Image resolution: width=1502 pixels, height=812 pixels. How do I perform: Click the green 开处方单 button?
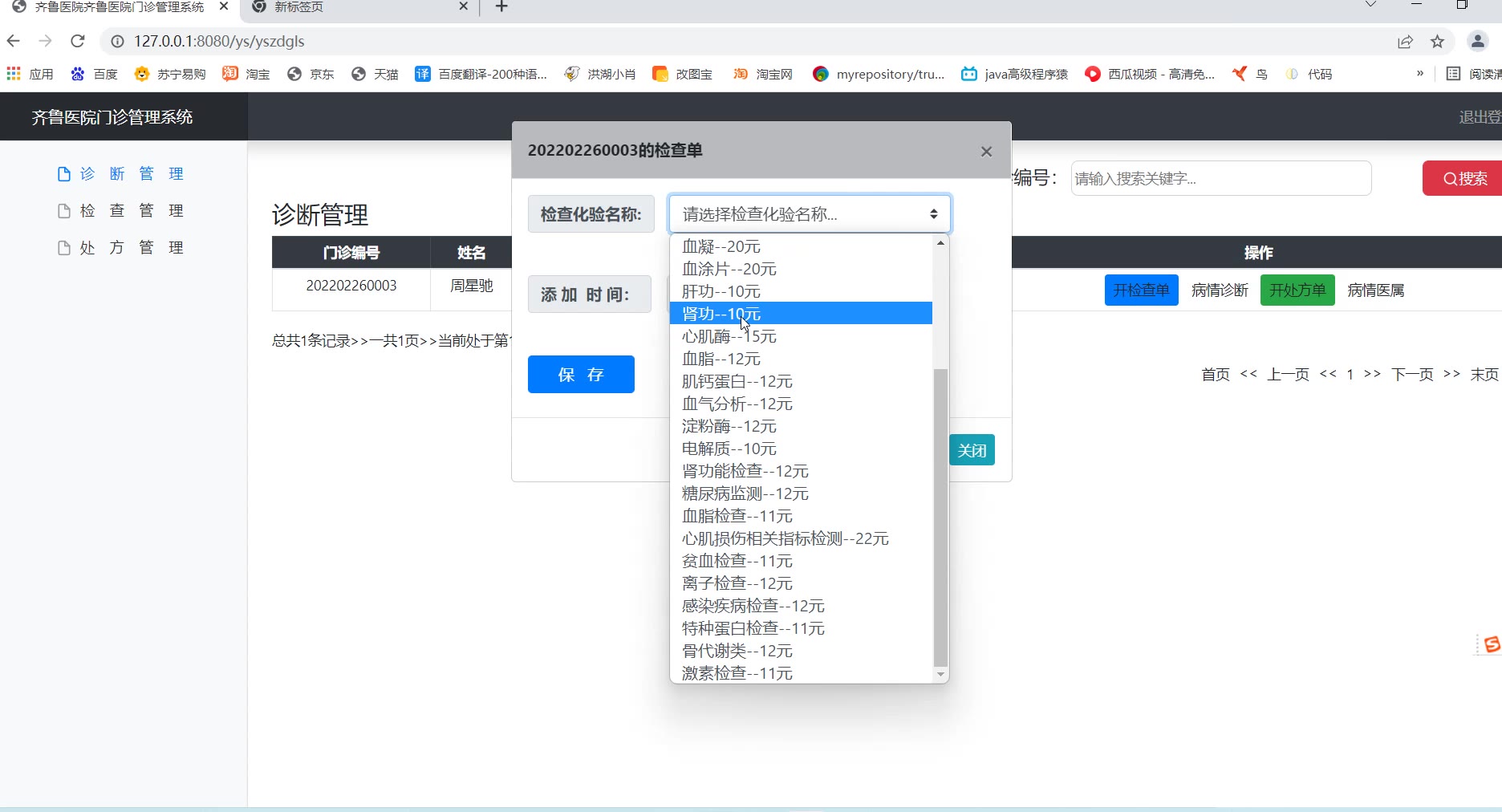pyautogui.click(x=1297, y=290)
